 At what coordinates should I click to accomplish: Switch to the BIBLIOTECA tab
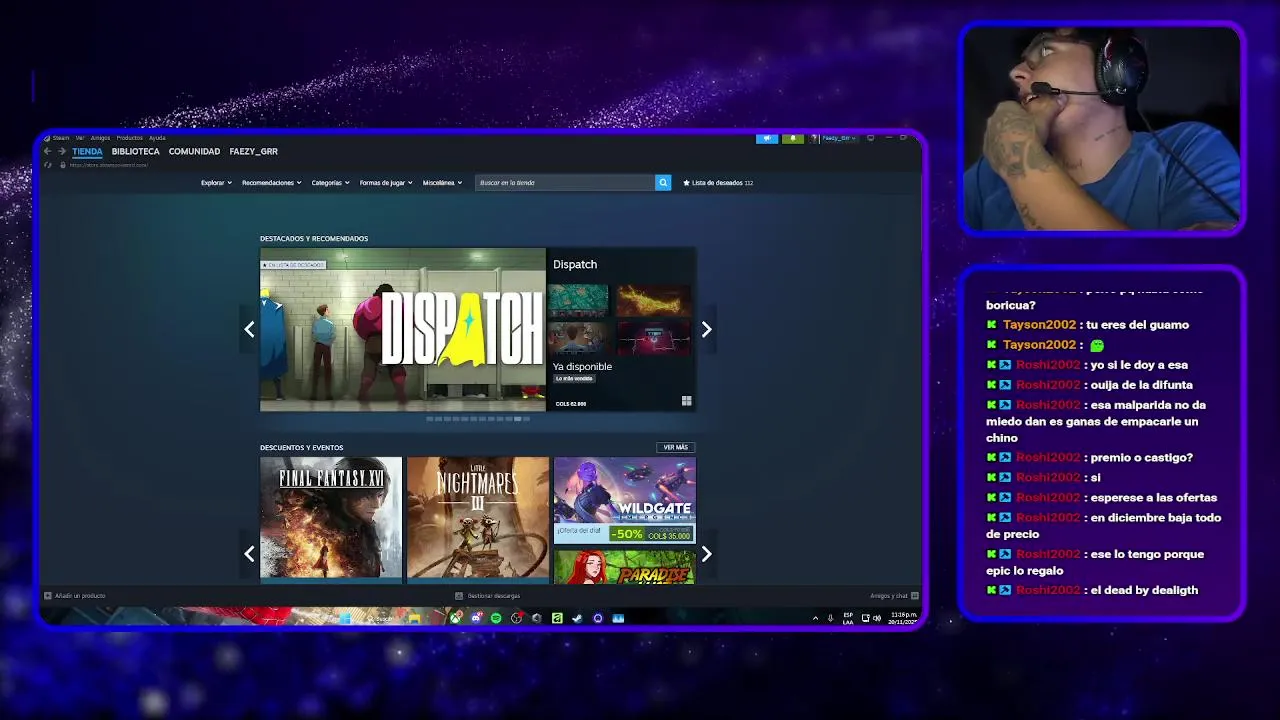coord(136,151)
